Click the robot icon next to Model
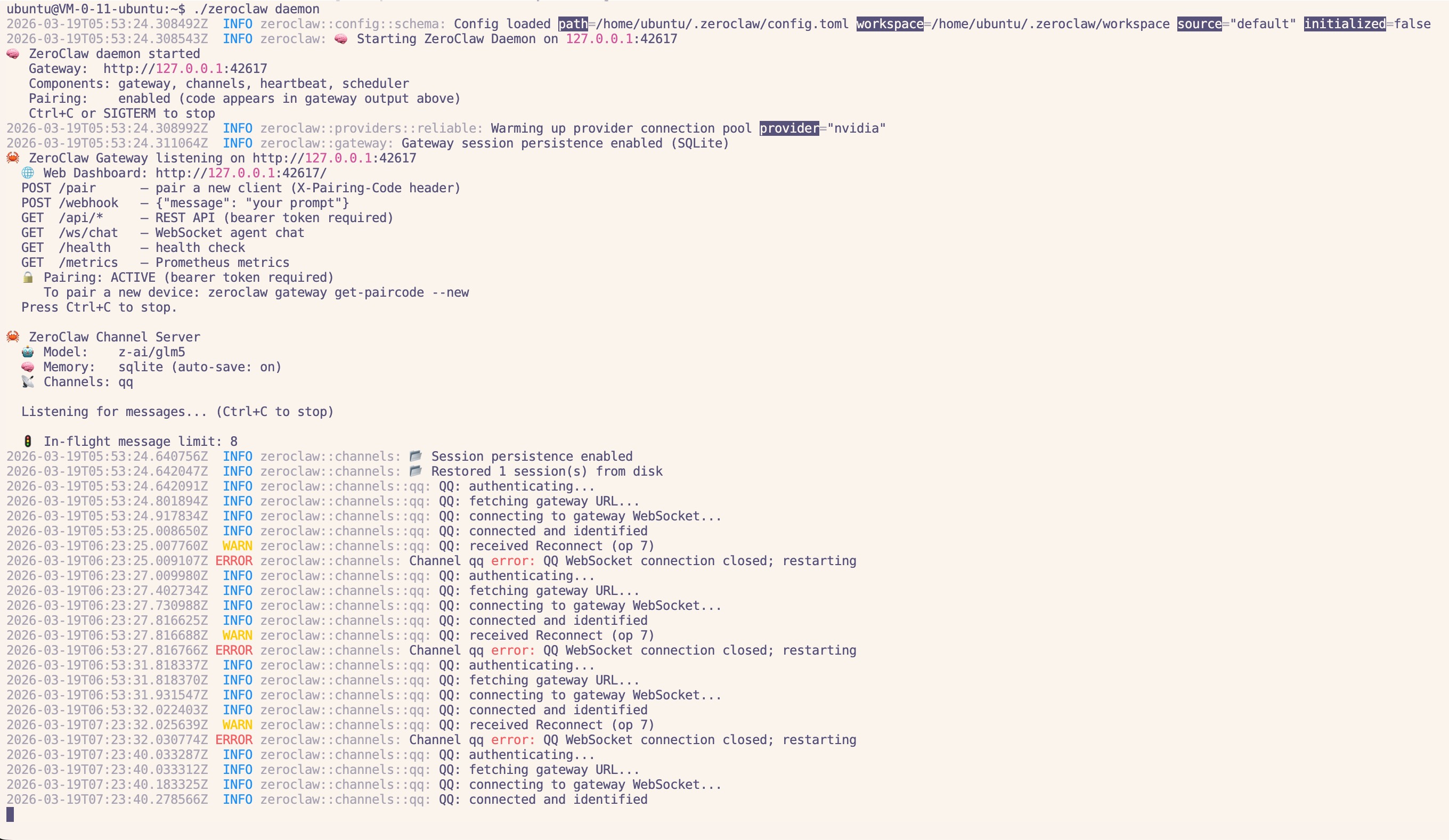 (28, 352)
